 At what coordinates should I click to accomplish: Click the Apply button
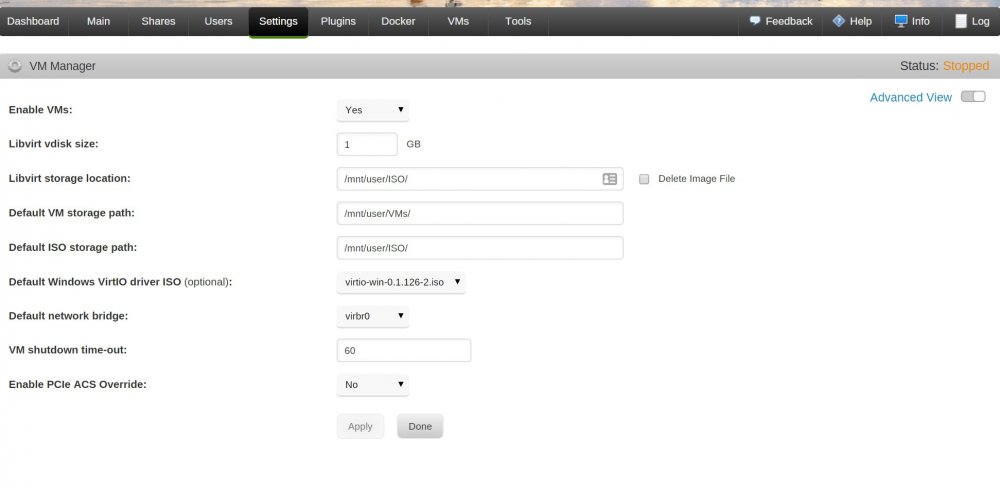point(360,427)
